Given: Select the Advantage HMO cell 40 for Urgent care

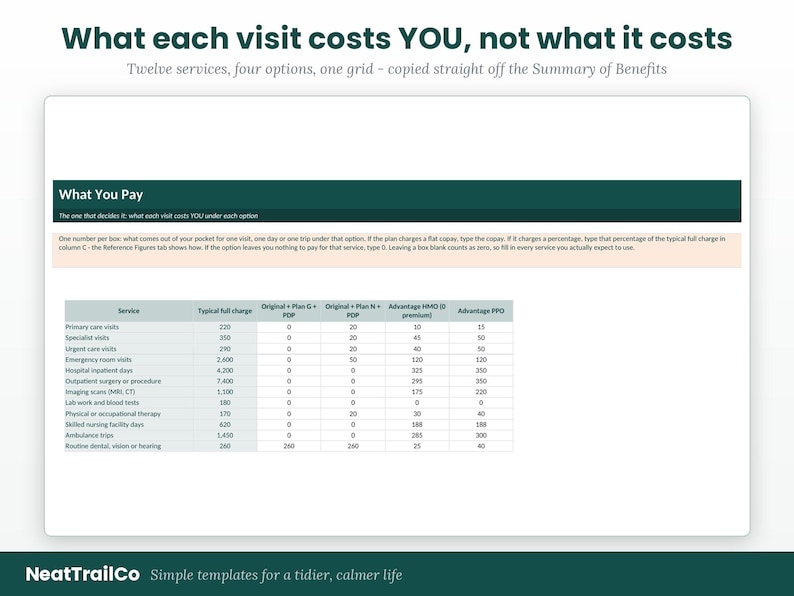Looking at the screenshot, I should pyautogui.click(x=417, y=349).
